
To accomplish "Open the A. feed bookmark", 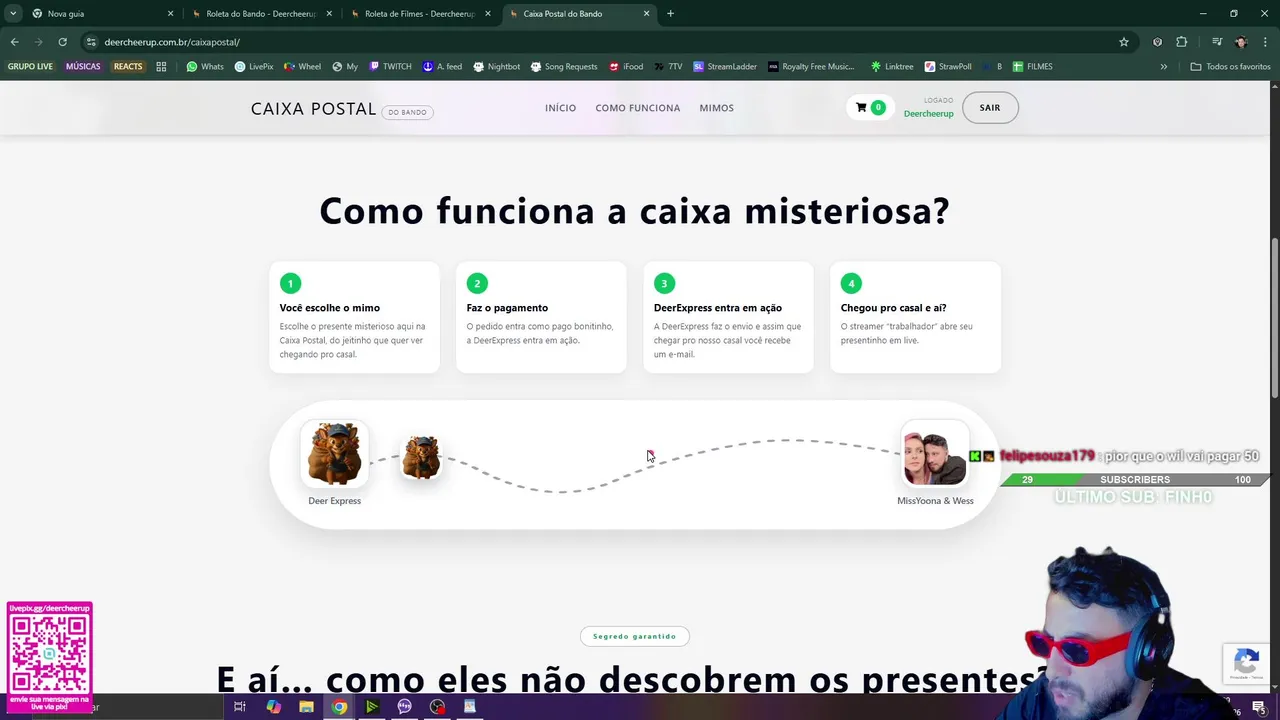I will pos(442,67).
